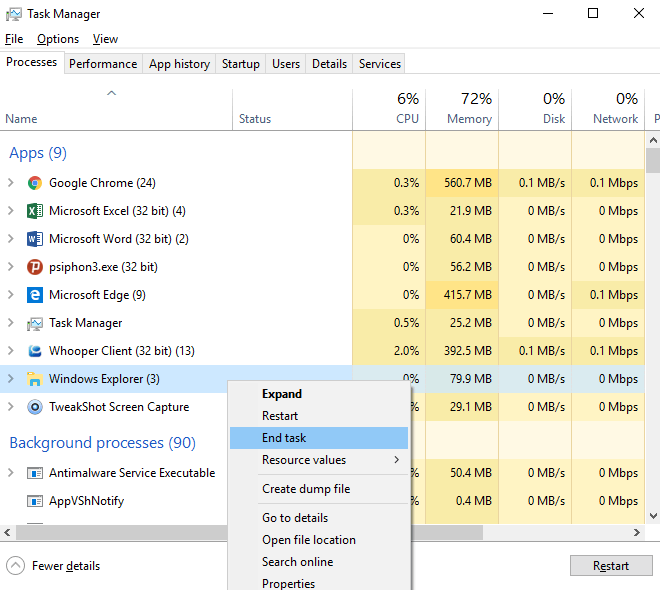The image size is (660, 590).
Task: Click the AppVShNotify process icon
Action: pos(35,501)
